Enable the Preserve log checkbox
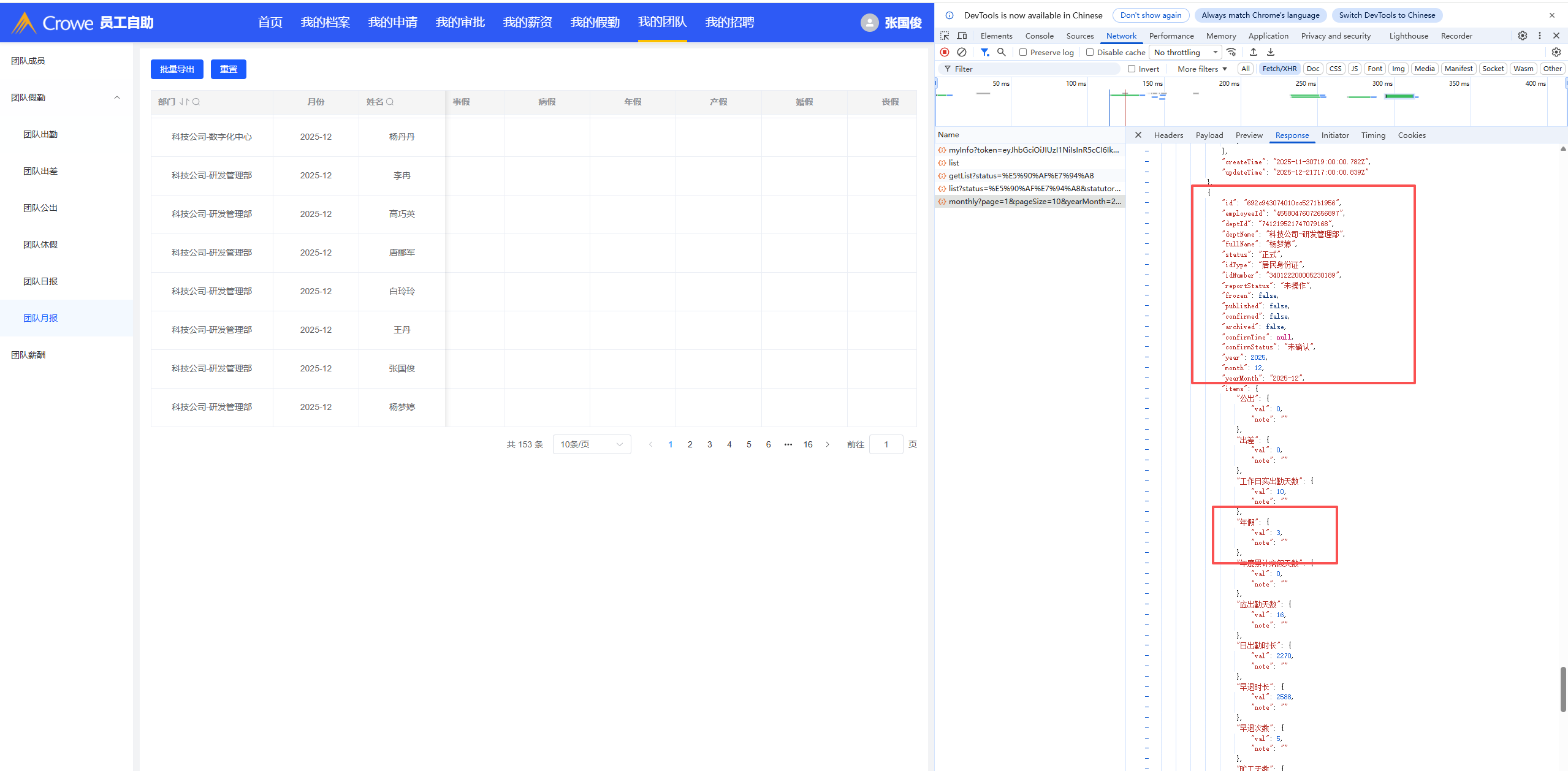Screen dimensions: 1568x771 [x=1023, y=52]
